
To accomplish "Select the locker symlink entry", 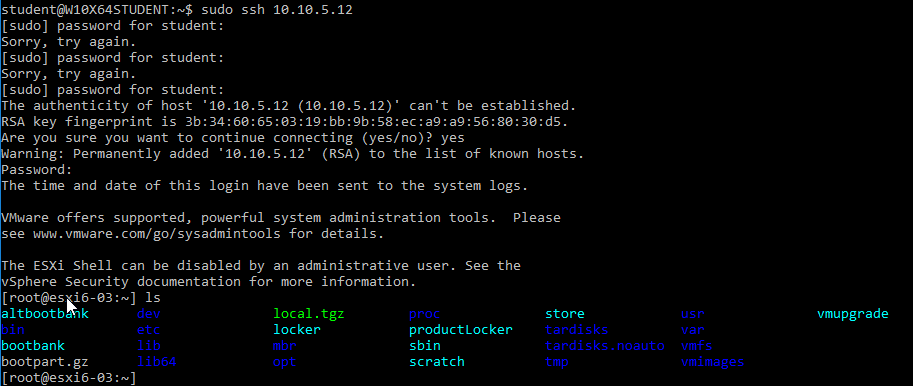I will pos(297,330).
